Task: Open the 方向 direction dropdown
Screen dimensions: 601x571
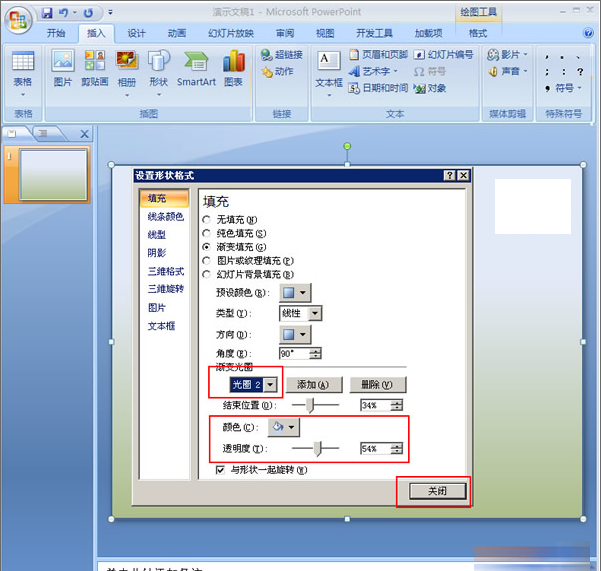Action: point(295,335)
